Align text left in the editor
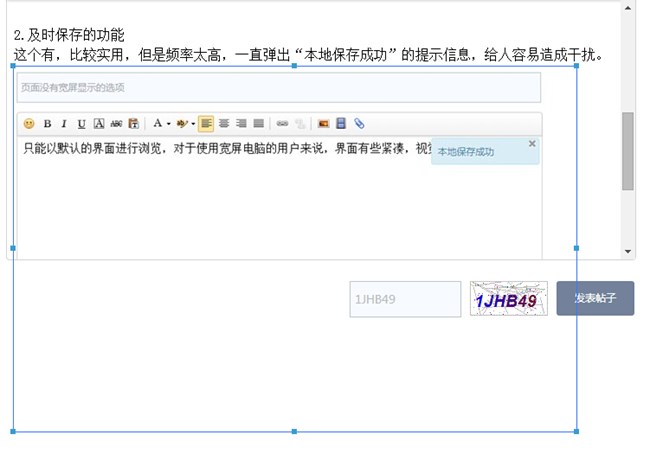650x454 pixels. point(206,124)
